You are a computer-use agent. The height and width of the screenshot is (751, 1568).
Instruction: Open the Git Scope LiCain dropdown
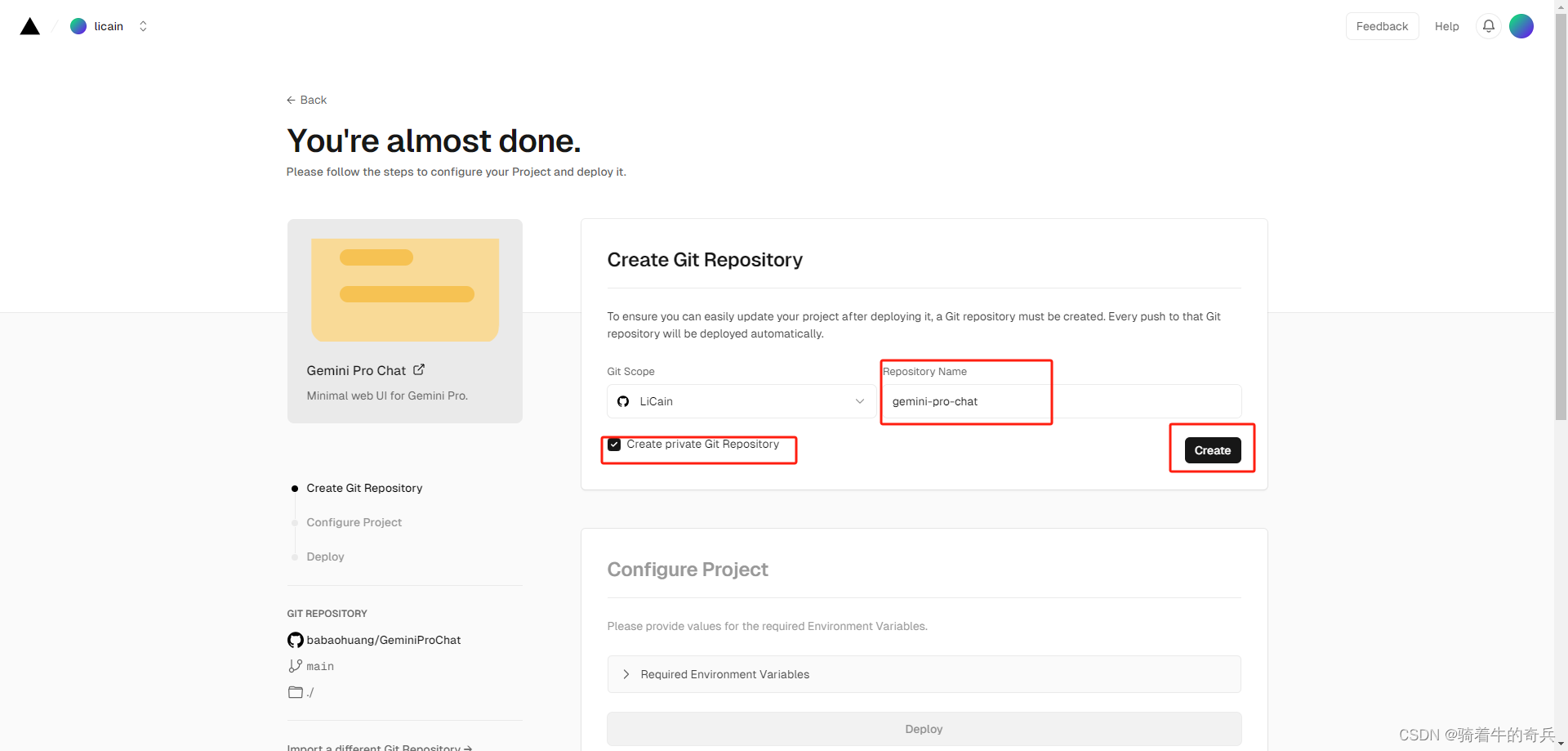point(742,401)
